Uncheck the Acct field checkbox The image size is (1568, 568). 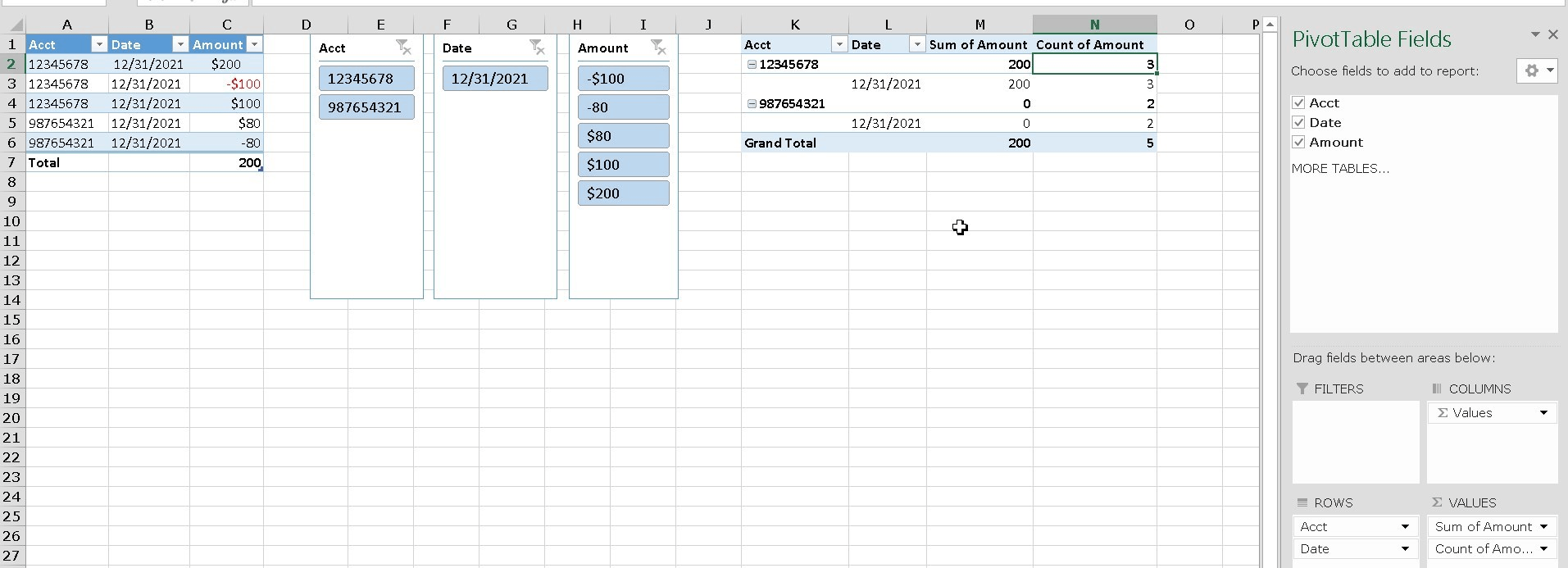click(1298, 102)
